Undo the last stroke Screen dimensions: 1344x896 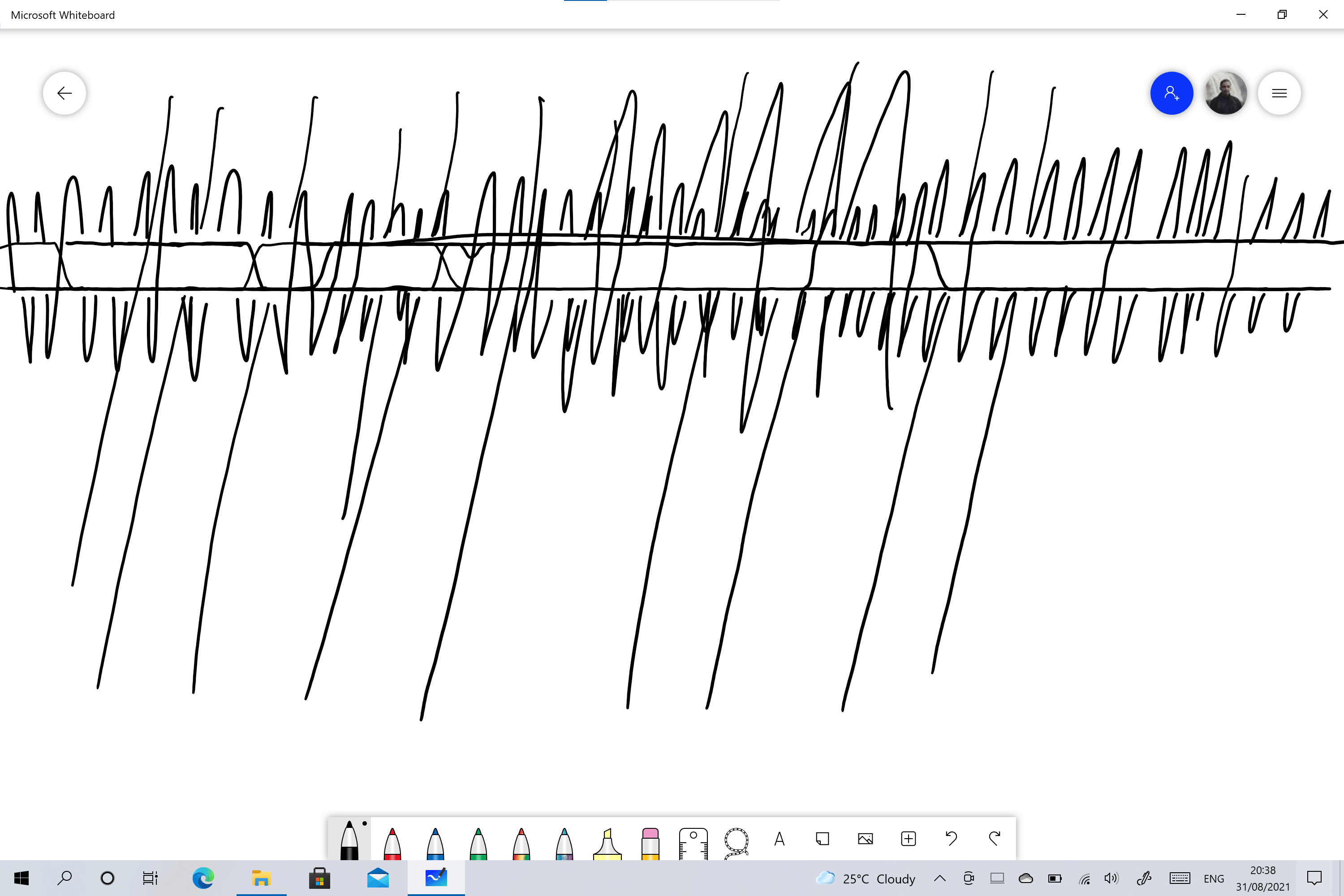[x=952, y=839]
